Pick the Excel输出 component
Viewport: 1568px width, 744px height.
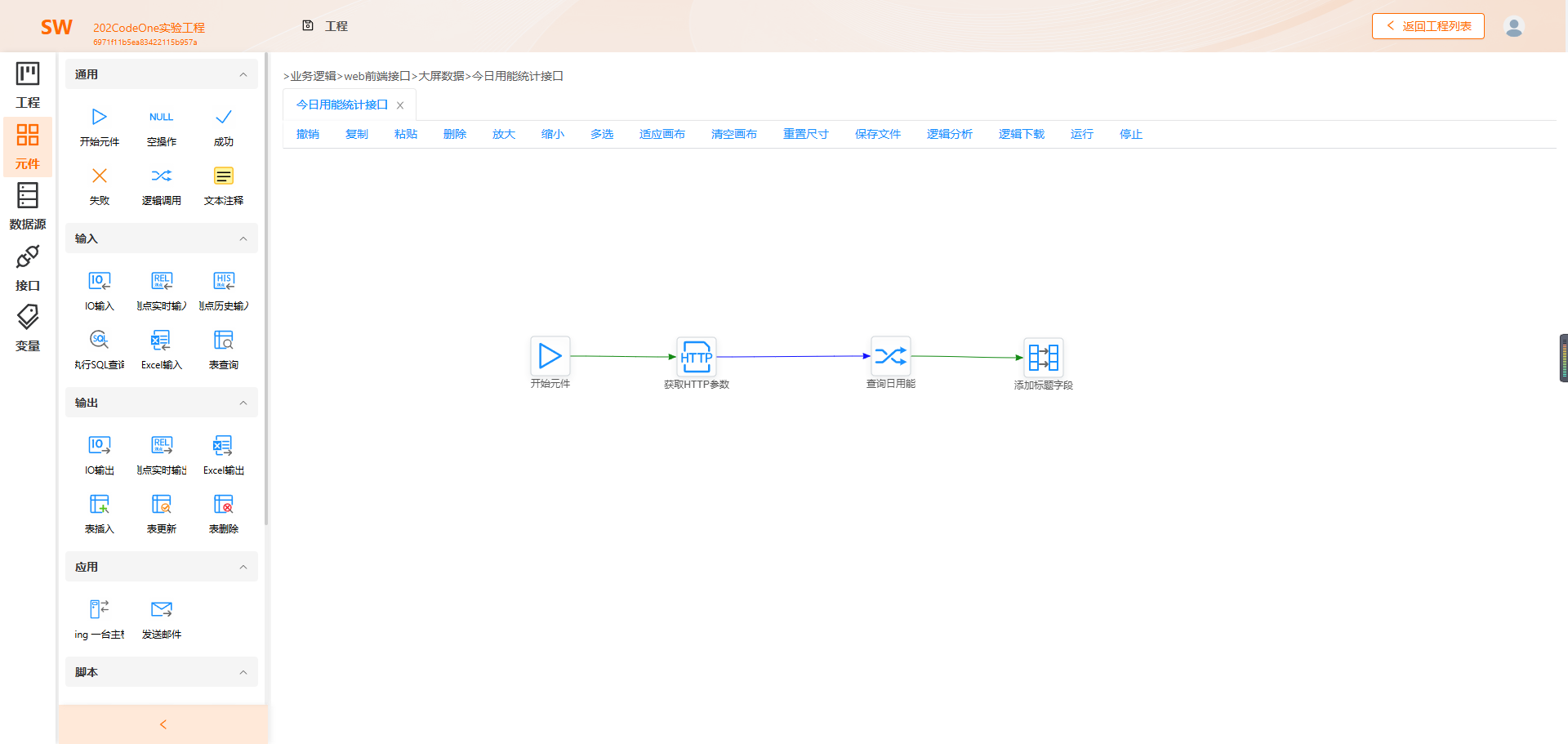pyautogui.click(x=224, y=455)
